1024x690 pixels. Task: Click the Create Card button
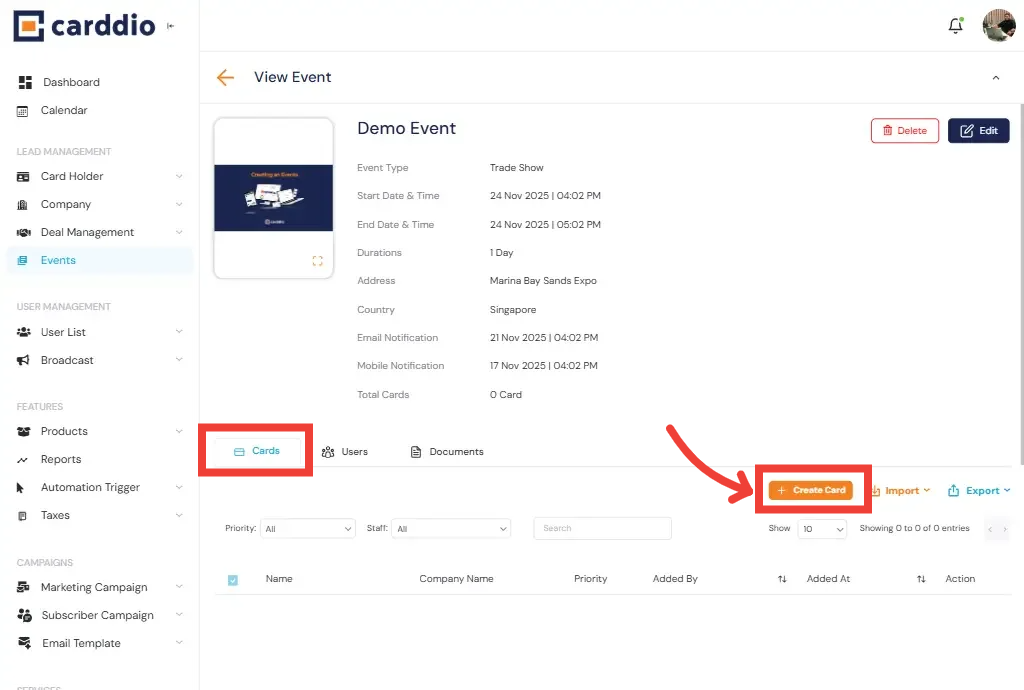click(812, 490)
